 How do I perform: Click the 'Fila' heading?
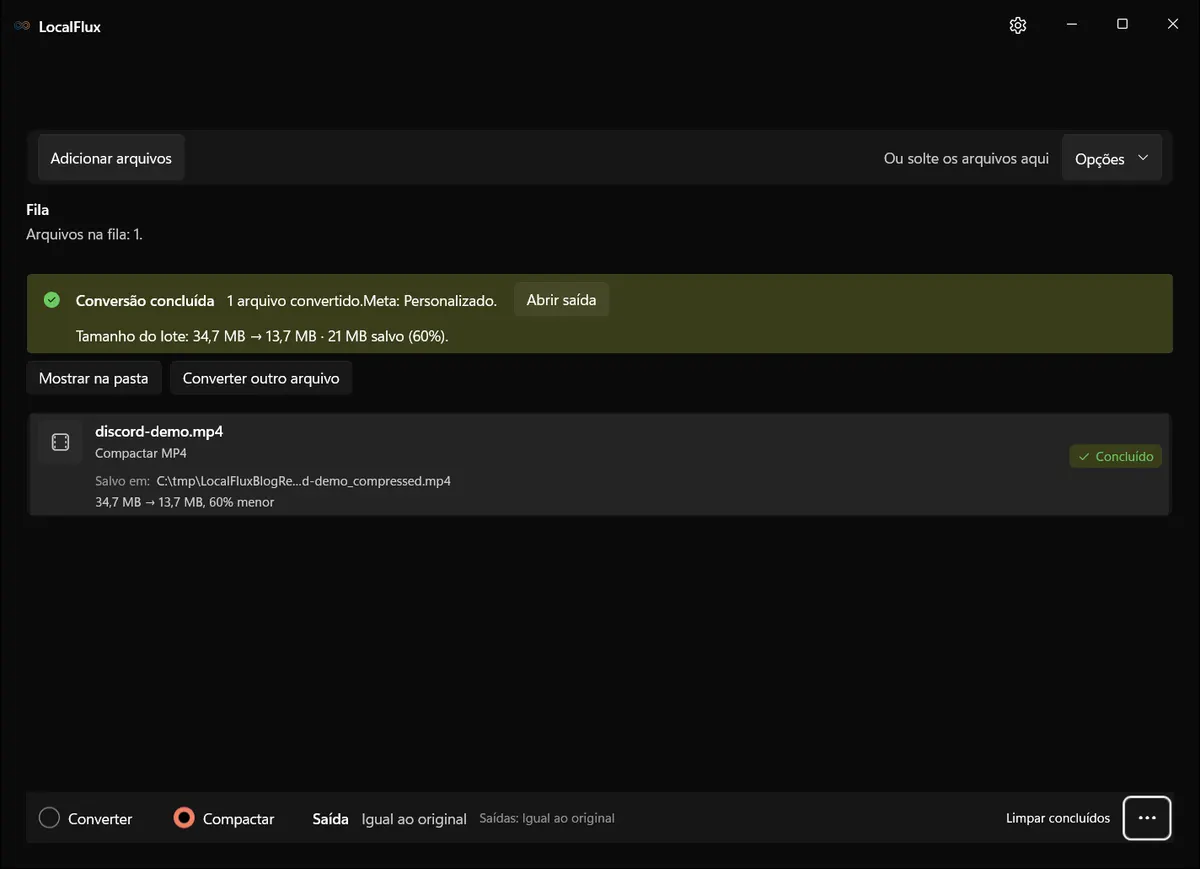point(37,210)
